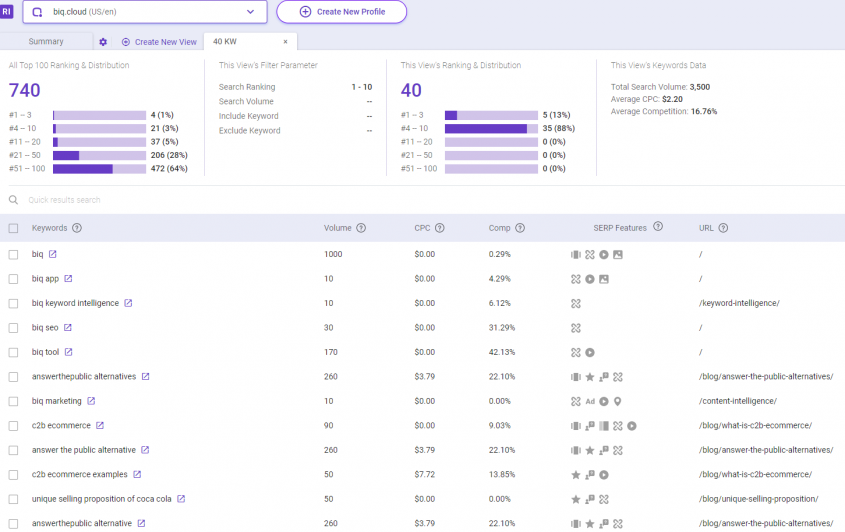Screen dimensions: 845x532
Task: Click the Ad SERP feature icon in 'biq marketing' row
Action: [x=590, y=402]
